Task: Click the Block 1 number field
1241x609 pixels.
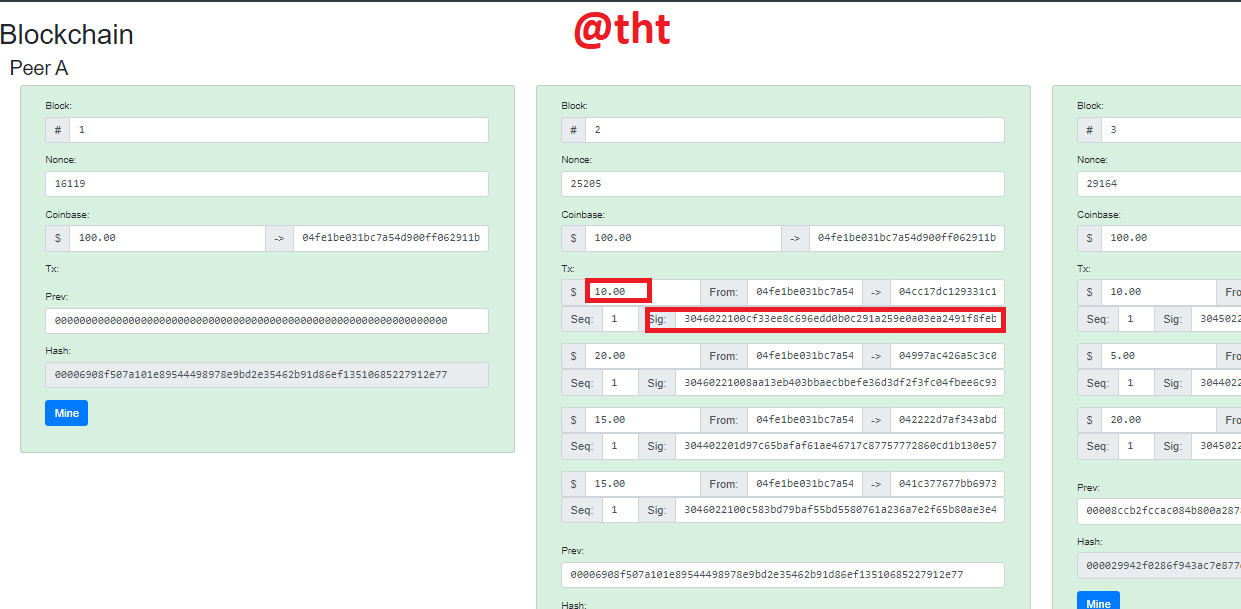Action: point(278,130)
